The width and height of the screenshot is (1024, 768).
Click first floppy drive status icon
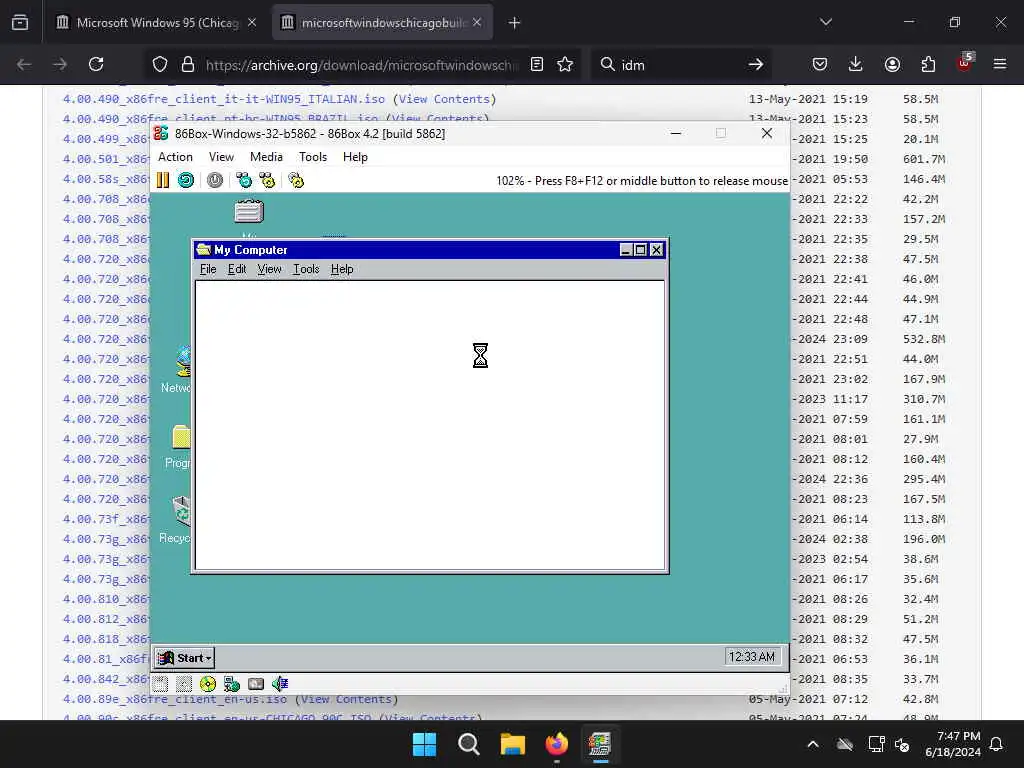[161, 684]
